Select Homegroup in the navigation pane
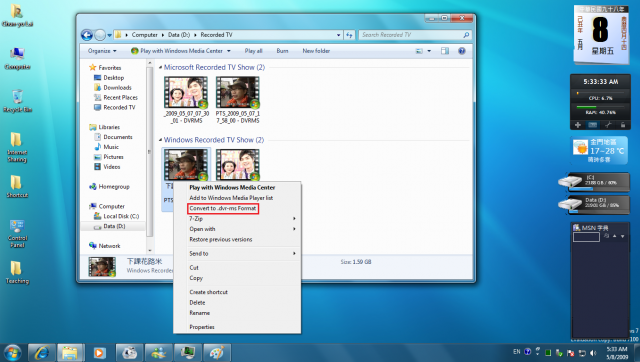This screenshot has height=362, width=640. 114,187
